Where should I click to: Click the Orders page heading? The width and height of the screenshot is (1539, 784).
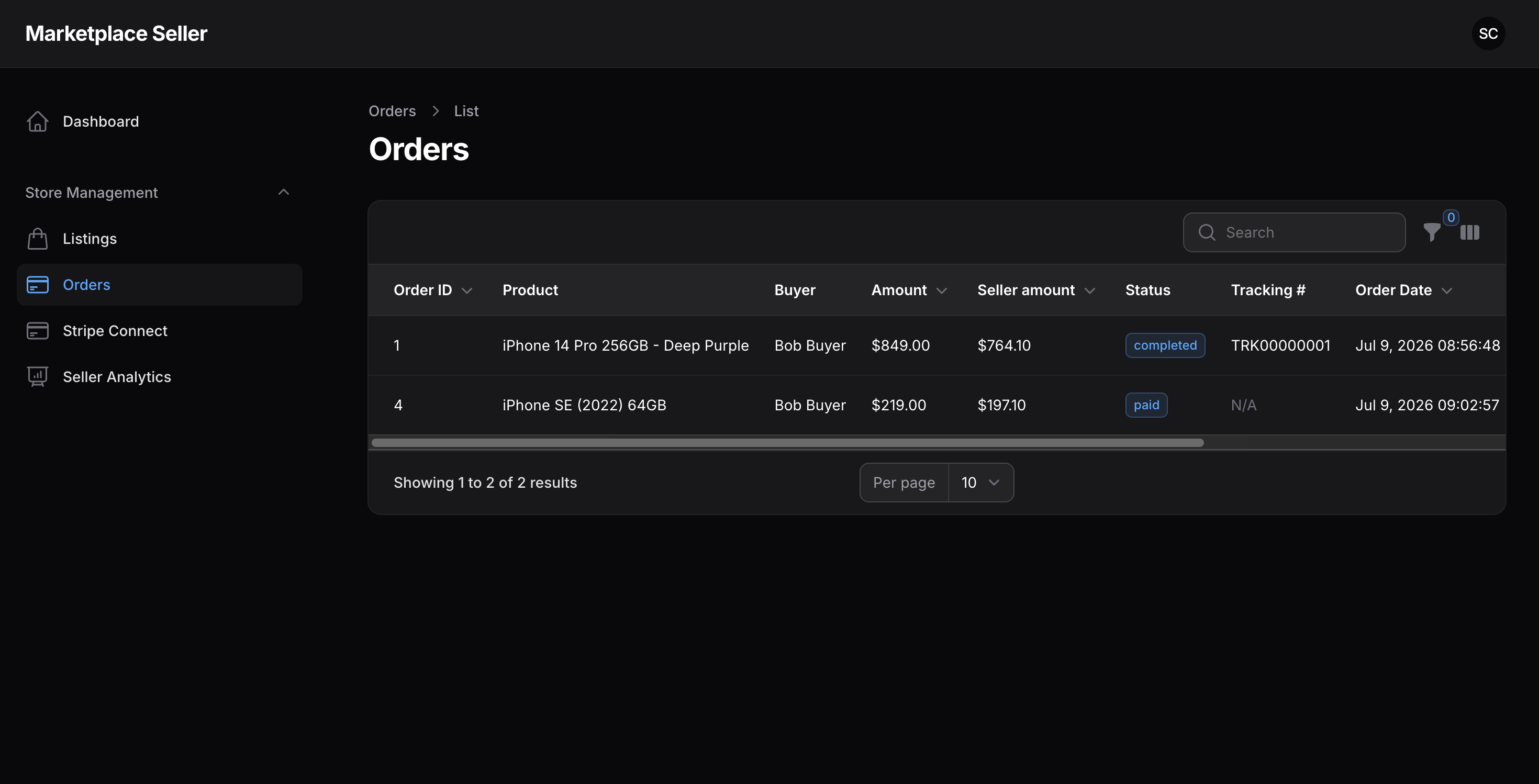[x=419, y=149]
